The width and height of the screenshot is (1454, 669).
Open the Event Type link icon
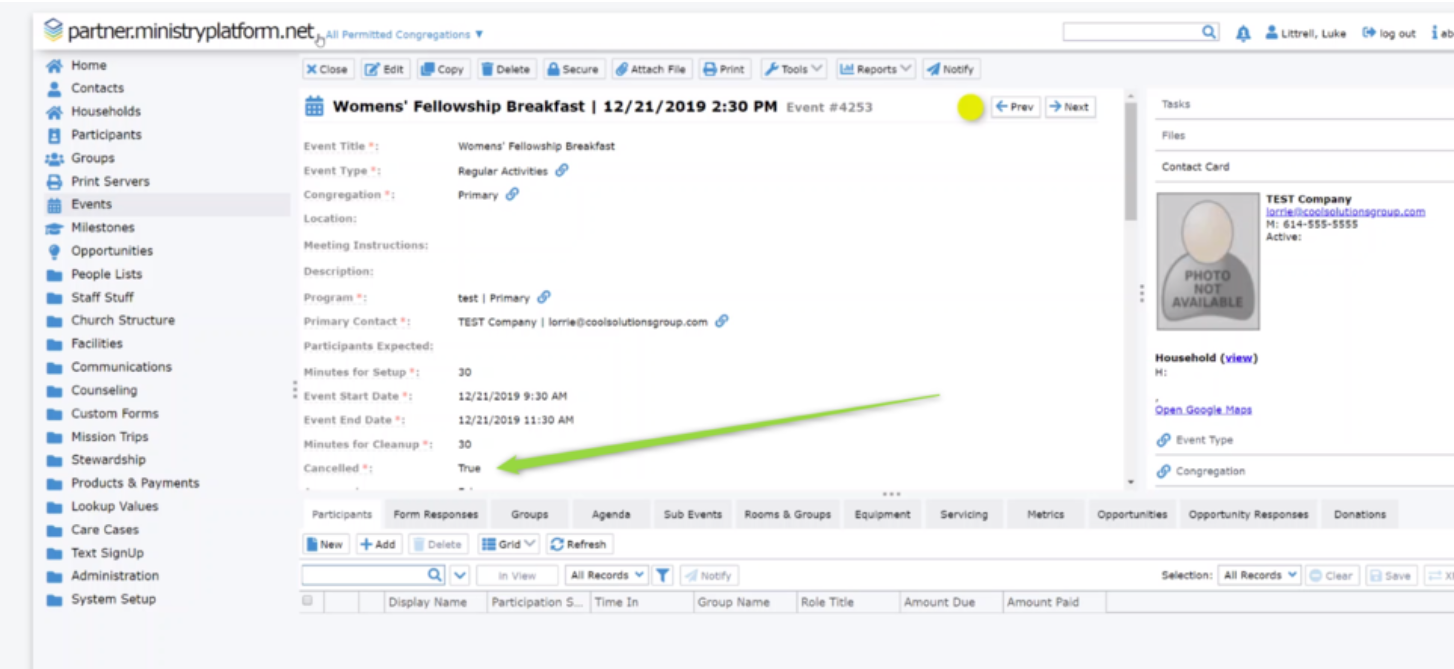click(x=562, y=171)
